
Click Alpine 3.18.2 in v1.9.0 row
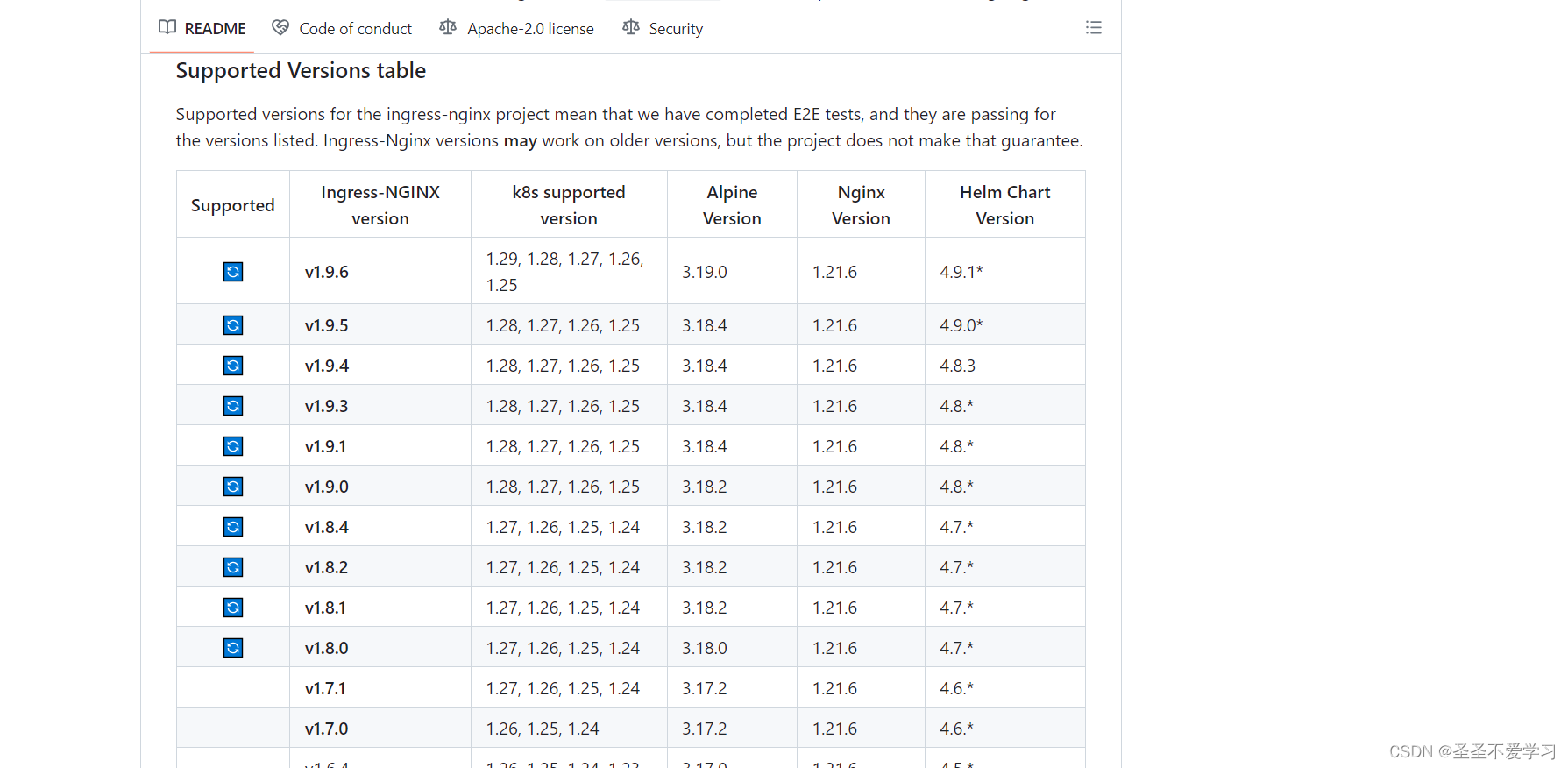pyautogui.click(x=732, y=487)
